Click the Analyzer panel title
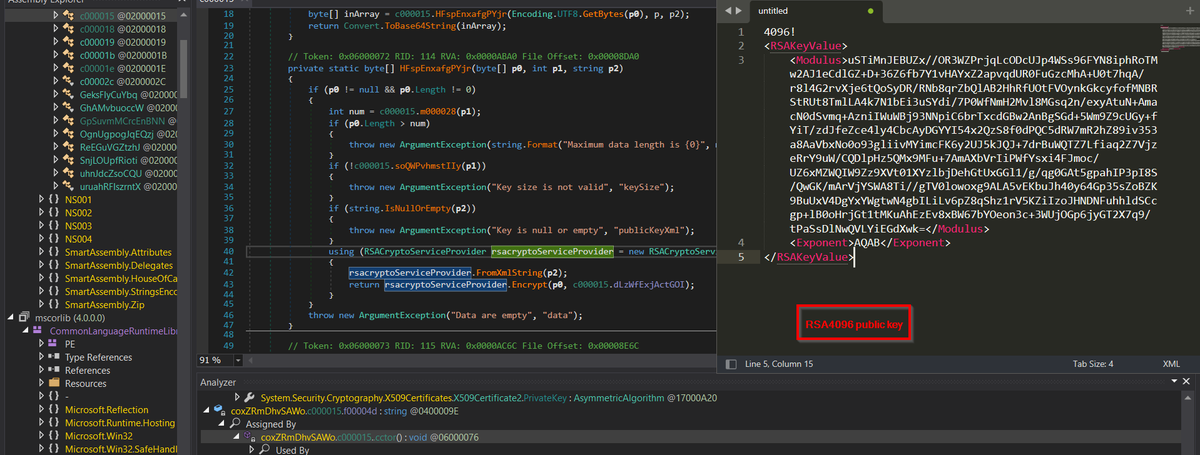This screenshot has height=455, width=1200. [x=218, y=382]
